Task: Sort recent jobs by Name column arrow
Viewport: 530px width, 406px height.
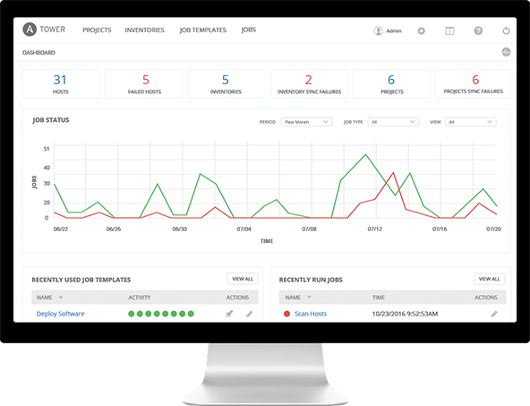Action: click(309, 297)
